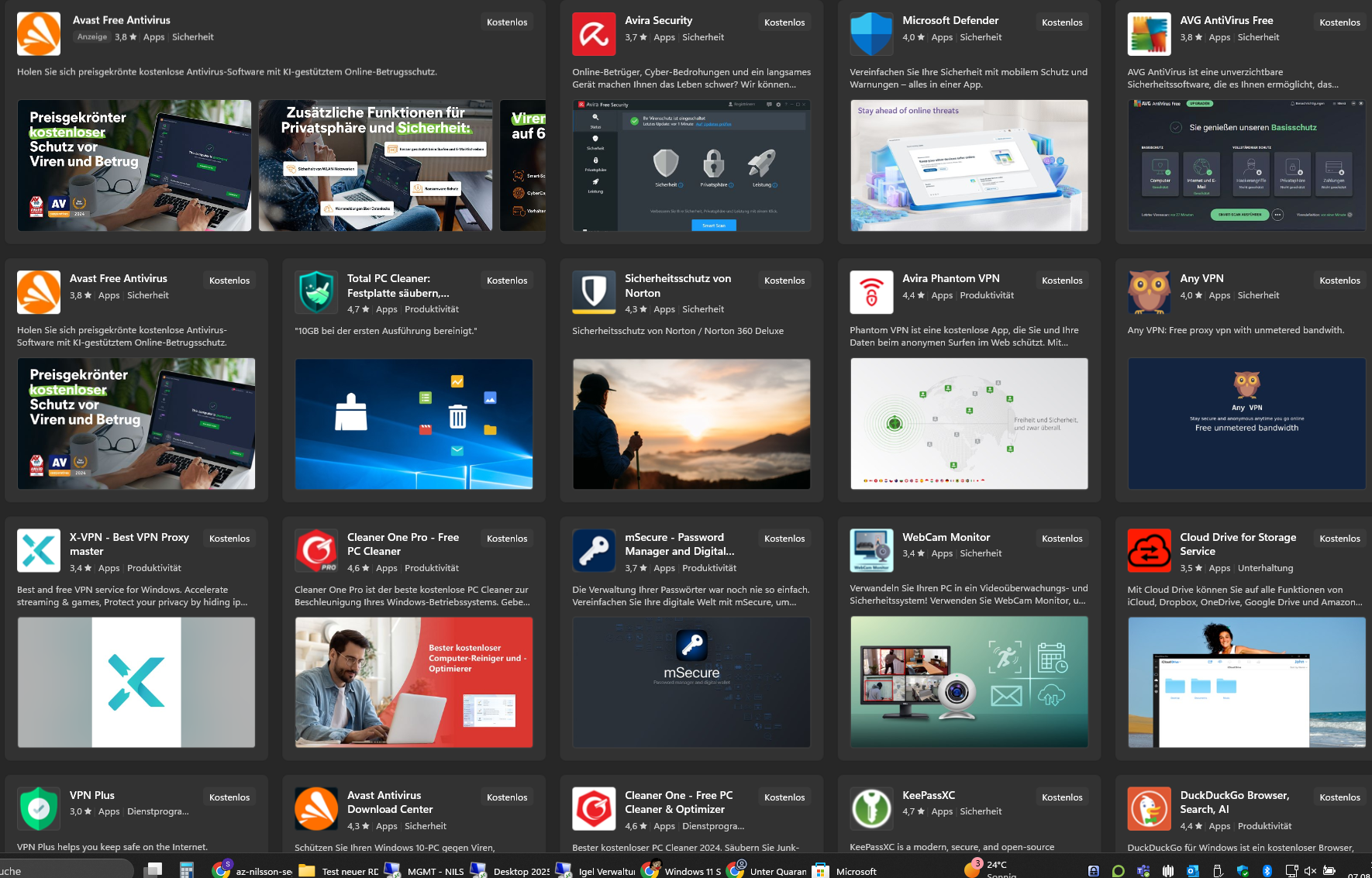This screenshot has height=878, width=1372.
Task: Open the Microsoft Defender preview image
Action: 969,165
